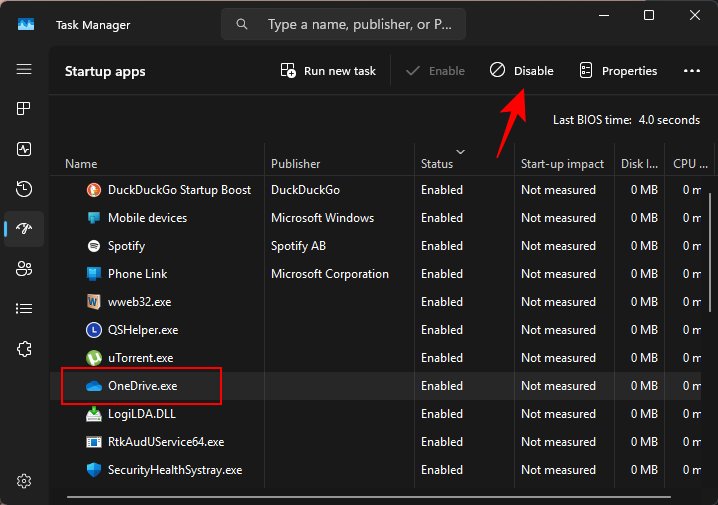This screenshot has width=718, height=505.
Task: Select the uTorrent.exe name text
Action: pyautogui.click(x=141, y=358)
